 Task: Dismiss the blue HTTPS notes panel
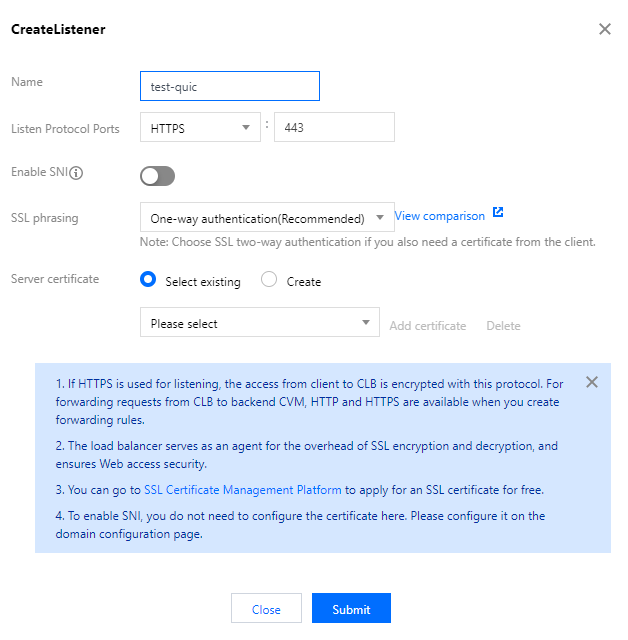(592, 382)
